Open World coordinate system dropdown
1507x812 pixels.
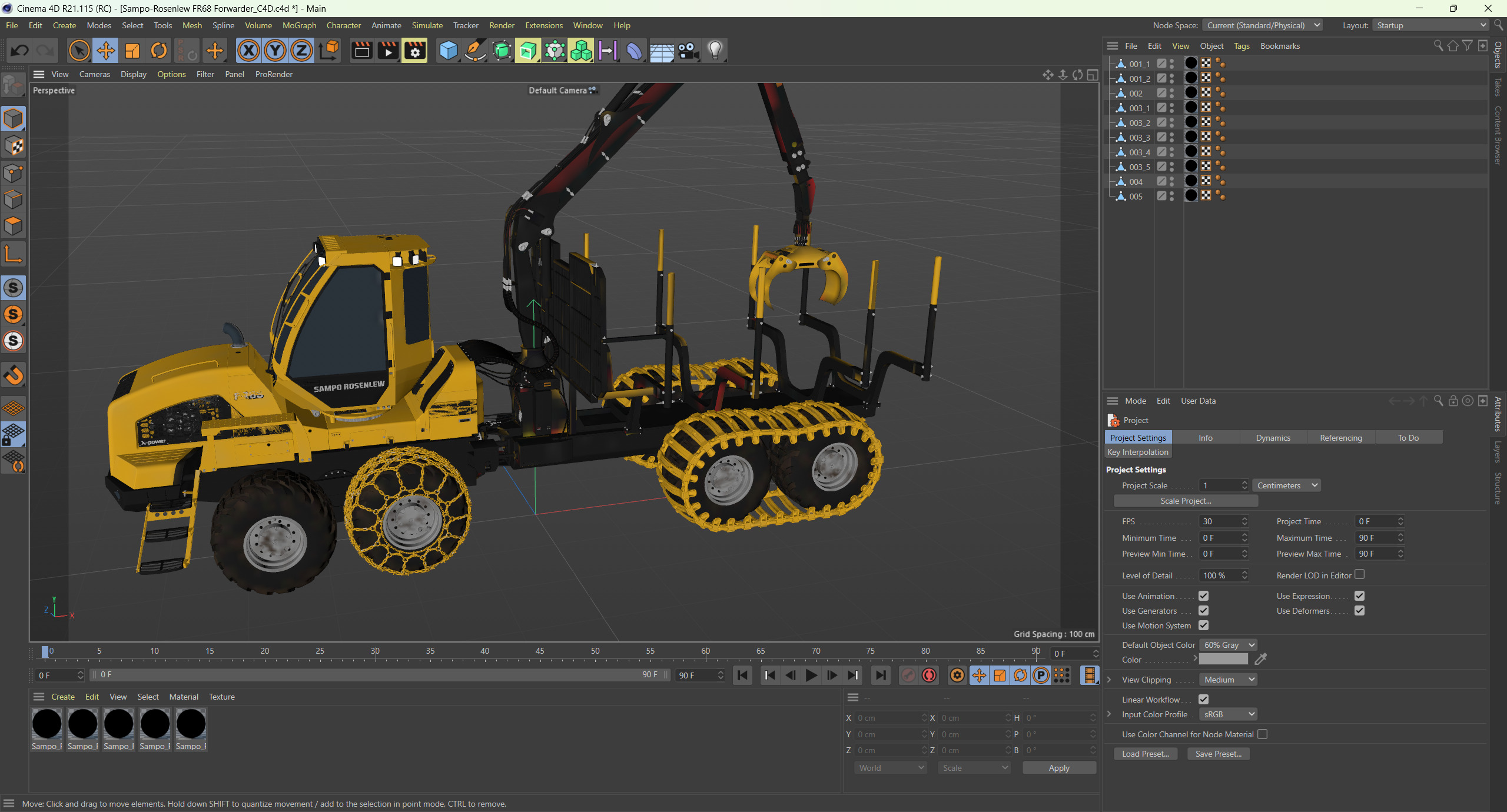point(891,768)
